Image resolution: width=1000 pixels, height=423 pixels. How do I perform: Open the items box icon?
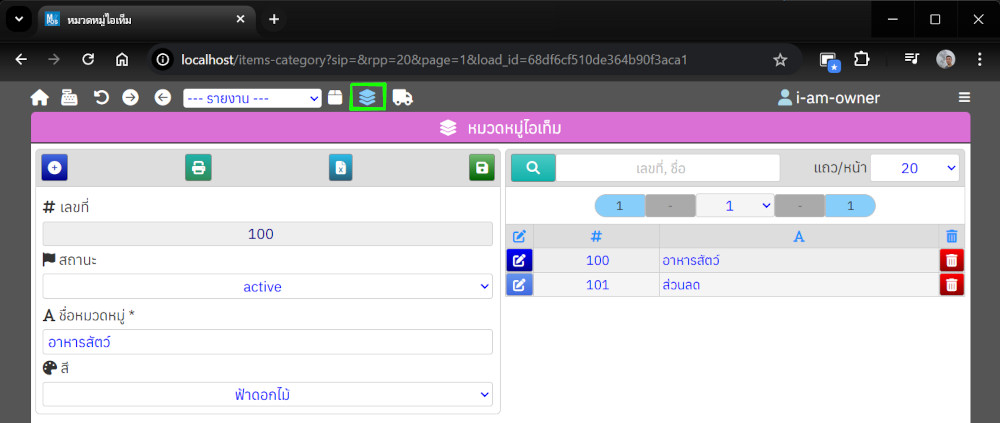point(335,97)
